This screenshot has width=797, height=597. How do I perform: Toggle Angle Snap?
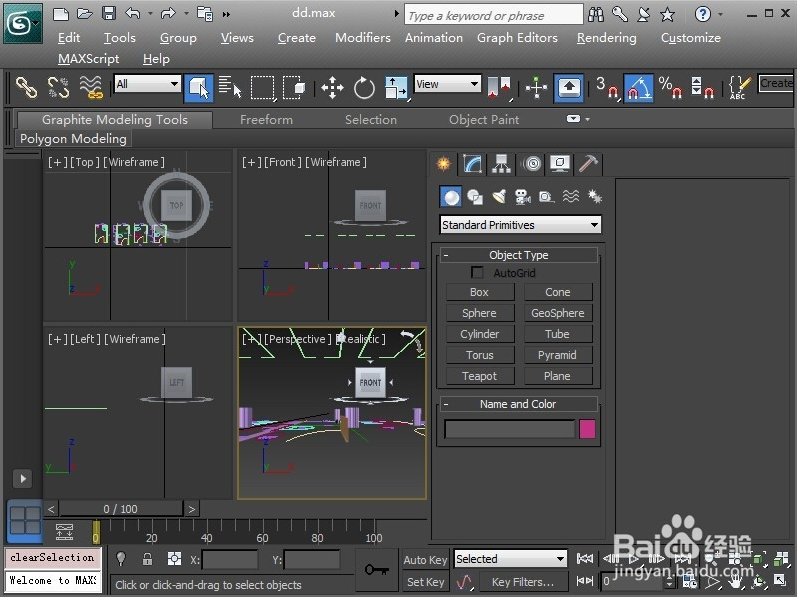pyautogui.click(x=639, y=88)
